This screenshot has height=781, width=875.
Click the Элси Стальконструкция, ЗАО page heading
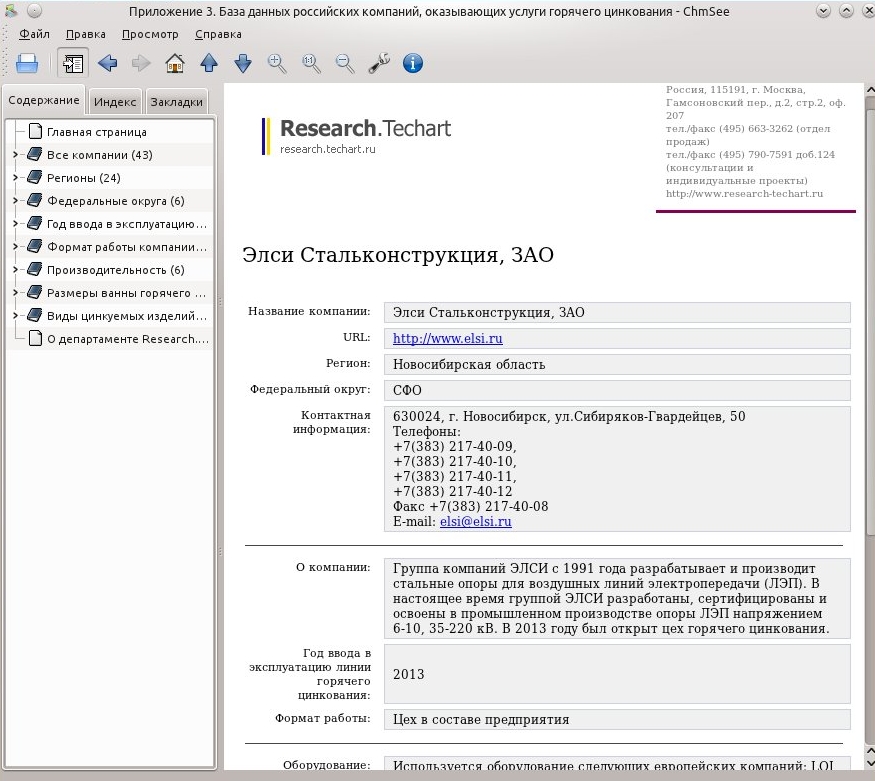point(398,255)
